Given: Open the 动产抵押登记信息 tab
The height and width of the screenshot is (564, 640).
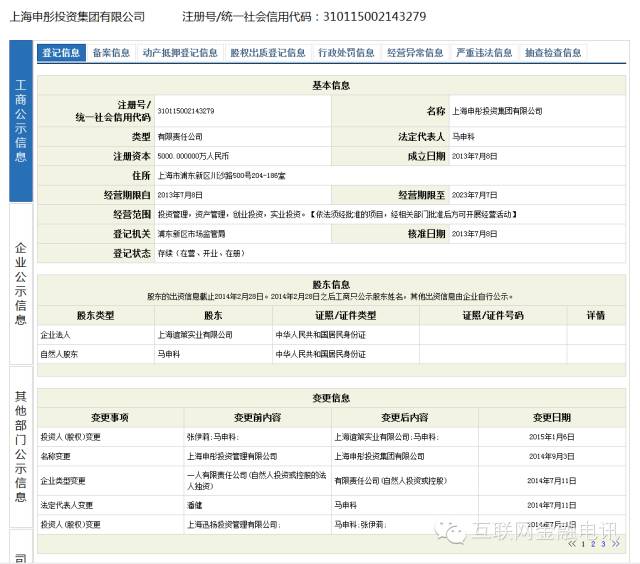Looking at the screenshot, I should point(180,53).
